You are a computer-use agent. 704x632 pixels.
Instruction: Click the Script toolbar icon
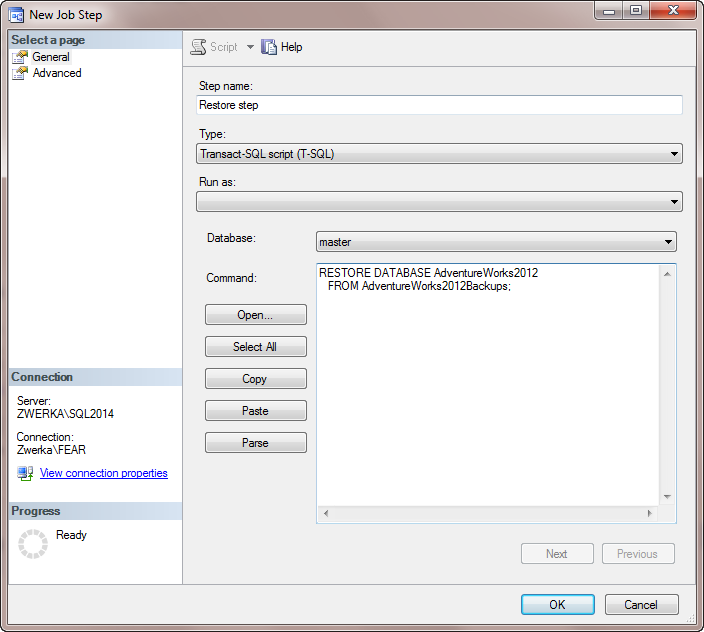(198, 47)
